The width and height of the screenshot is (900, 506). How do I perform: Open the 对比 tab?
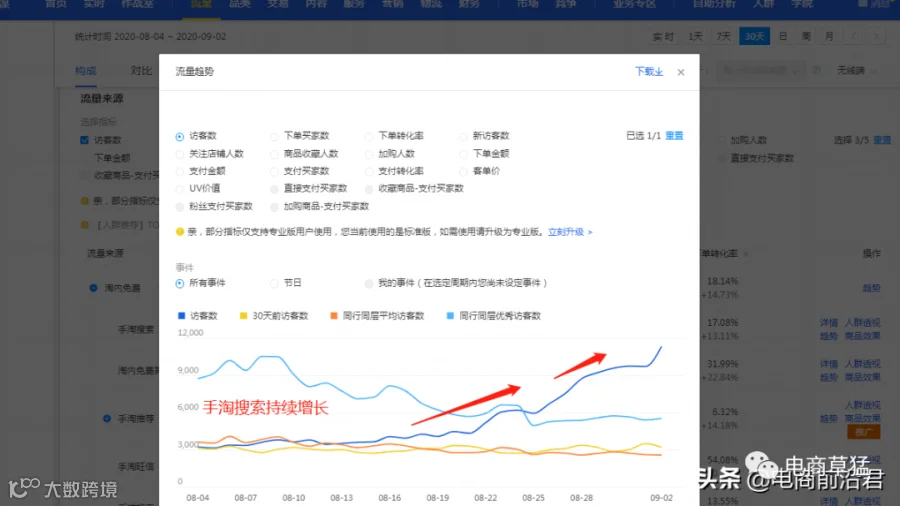click(141, 71)
